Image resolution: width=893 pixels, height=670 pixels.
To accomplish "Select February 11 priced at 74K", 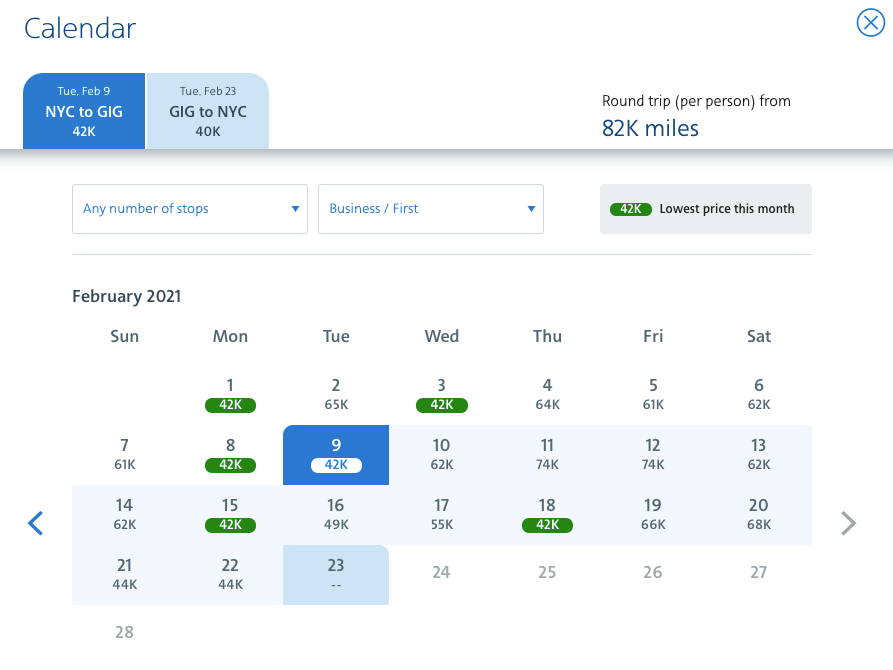I will [547, 454].
